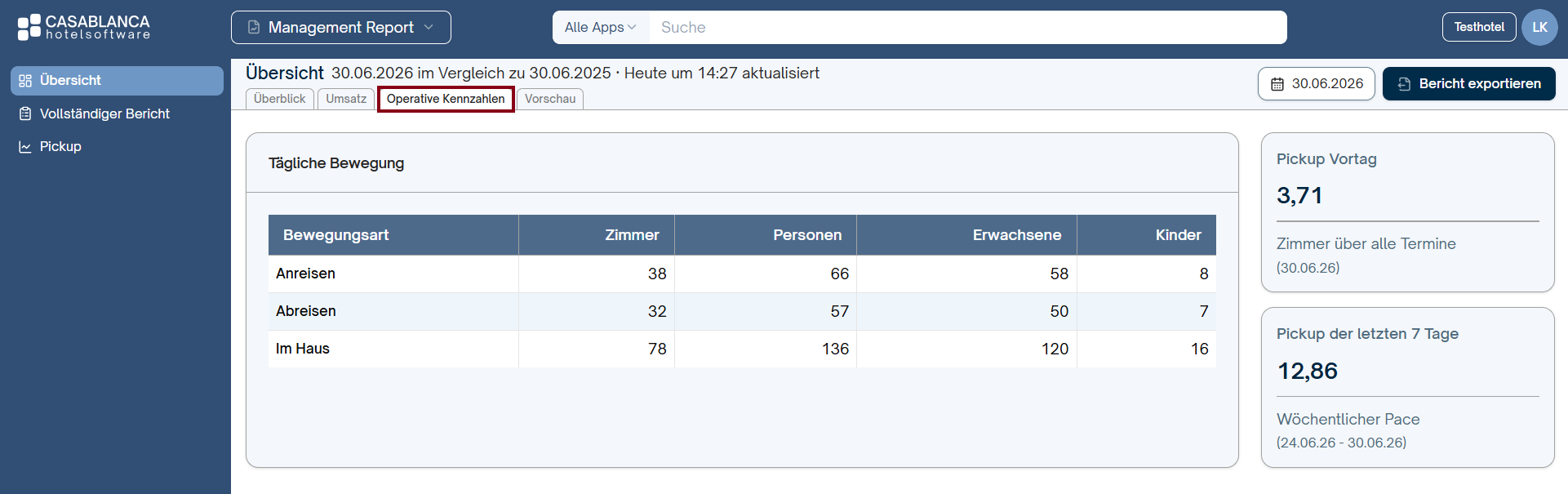The width and height of the screenshot is (1568, 494).
Task: Click the Bericht exportieren button
Action: (x=1469, y=83)
